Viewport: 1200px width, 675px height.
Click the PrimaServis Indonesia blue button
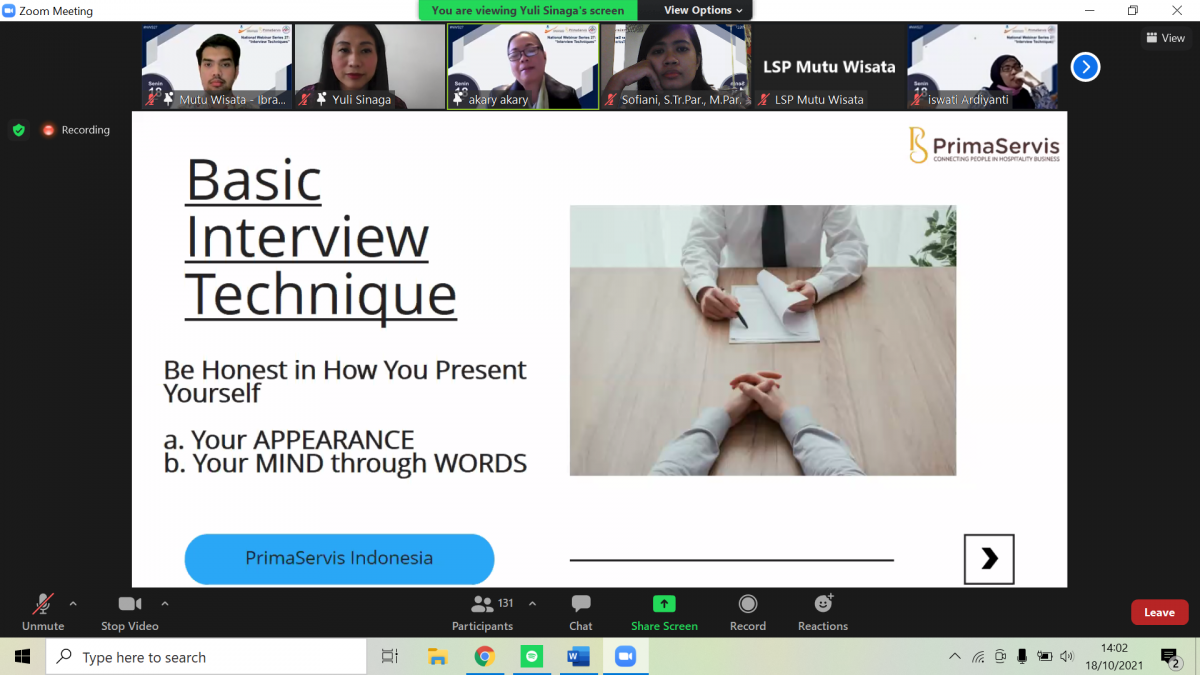point(339,558)
